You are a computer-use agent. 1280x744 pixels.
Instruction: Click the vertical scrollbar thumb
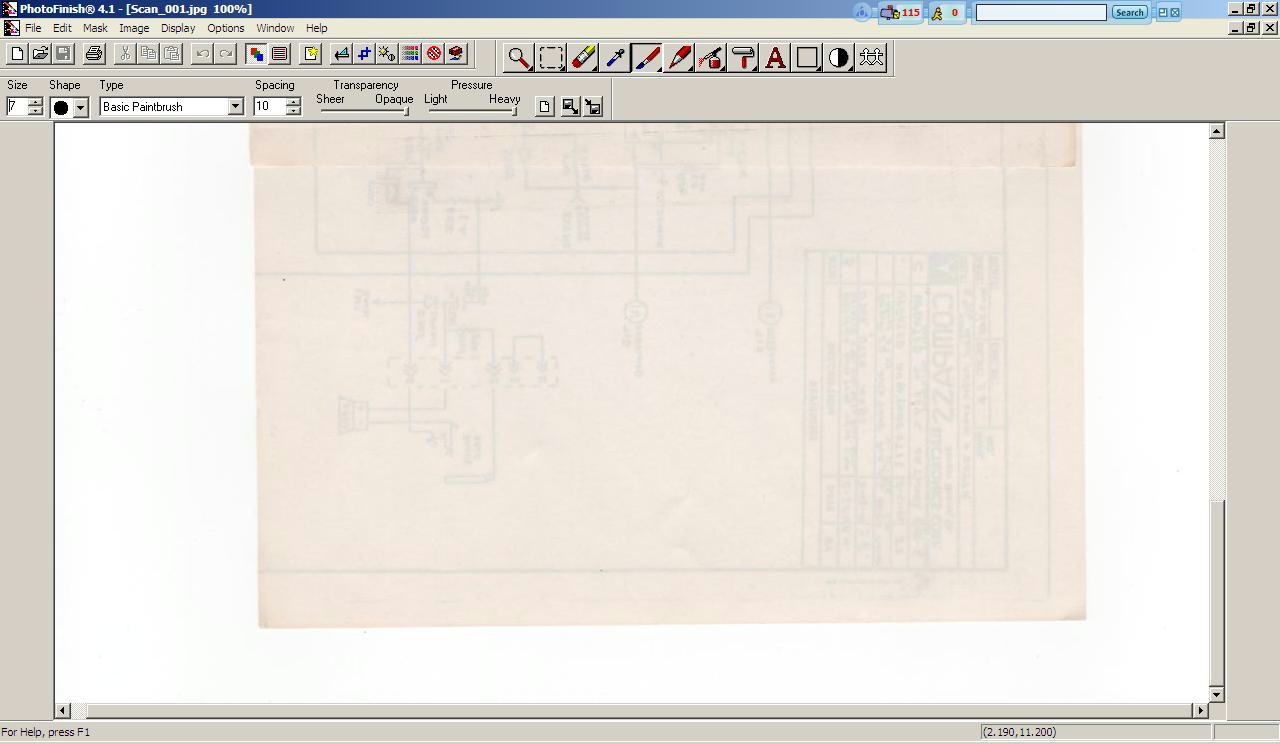point(1217,592)
